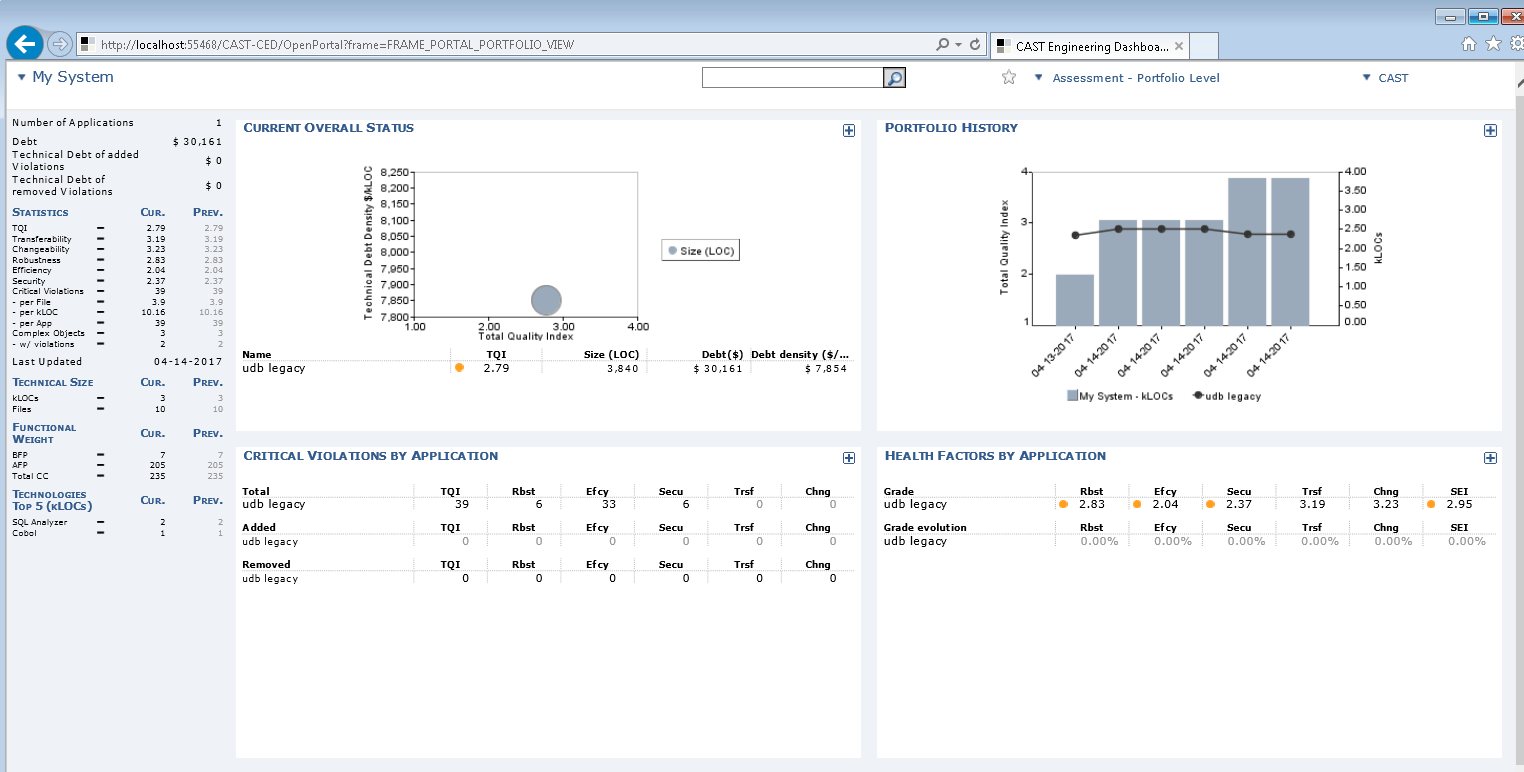Click the browser Forward arrow button

pos(60,44)
